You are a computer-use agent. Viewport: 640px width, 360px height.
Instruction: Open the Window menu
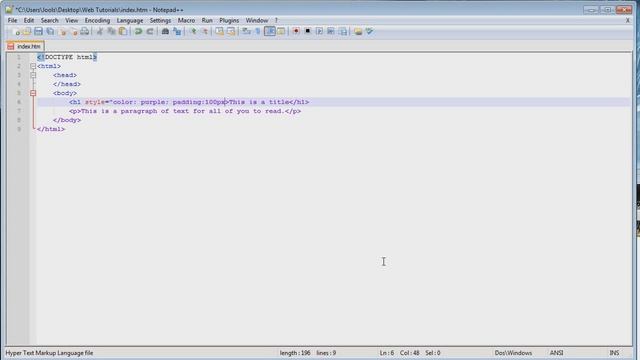(257, 20)
